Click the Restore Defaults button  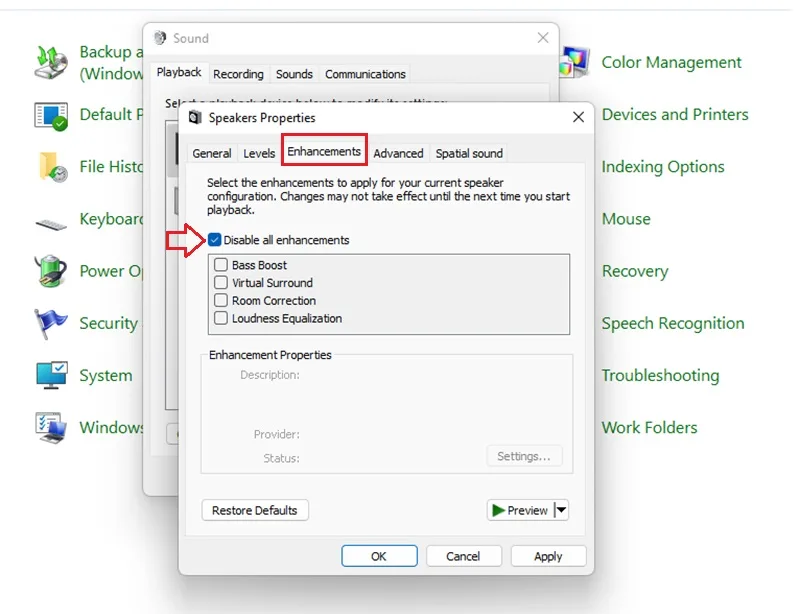point(255,510)
